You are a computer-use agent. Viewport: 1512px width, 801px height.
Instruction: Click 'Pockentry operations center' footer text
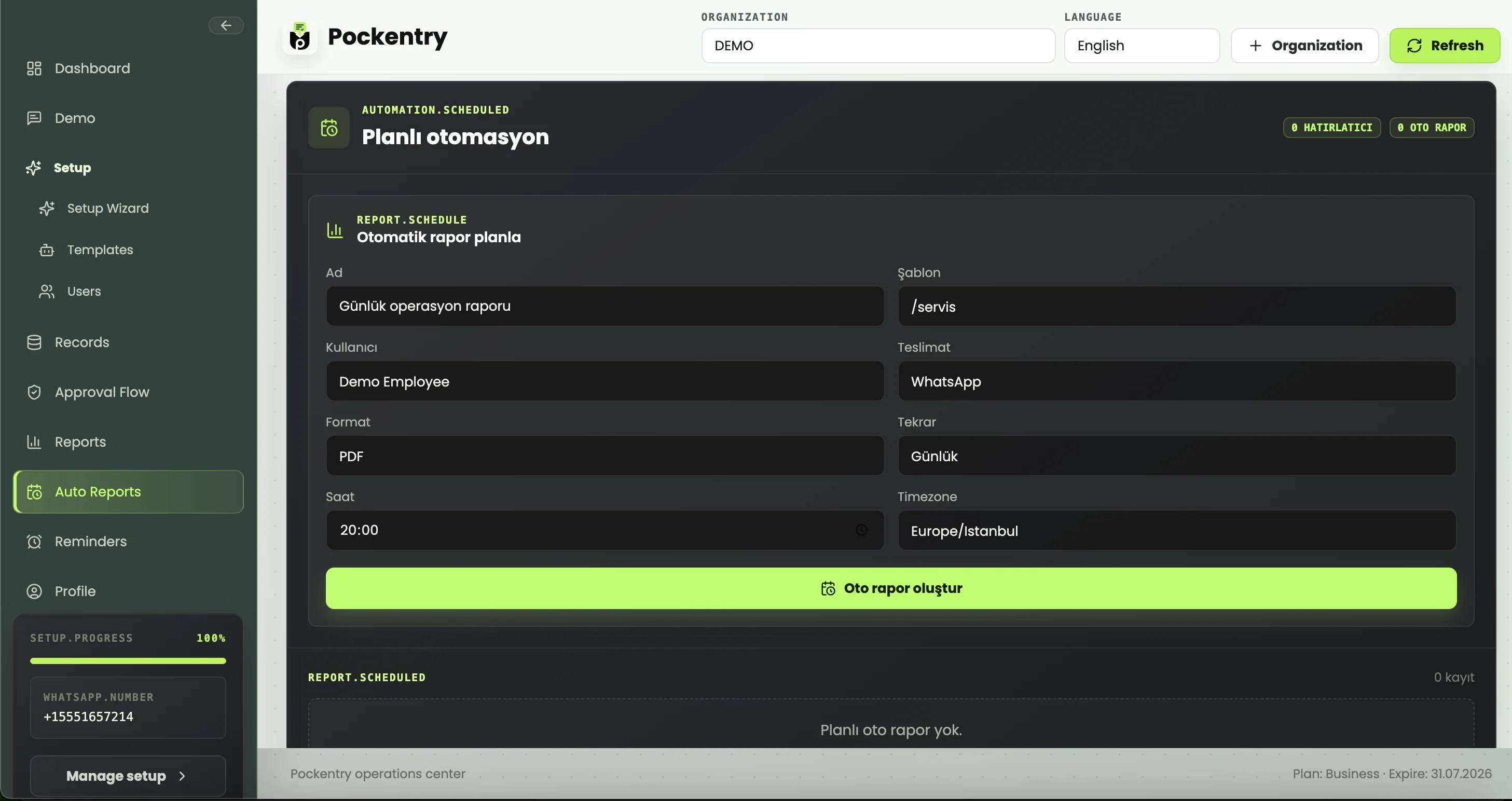(378, 774)
